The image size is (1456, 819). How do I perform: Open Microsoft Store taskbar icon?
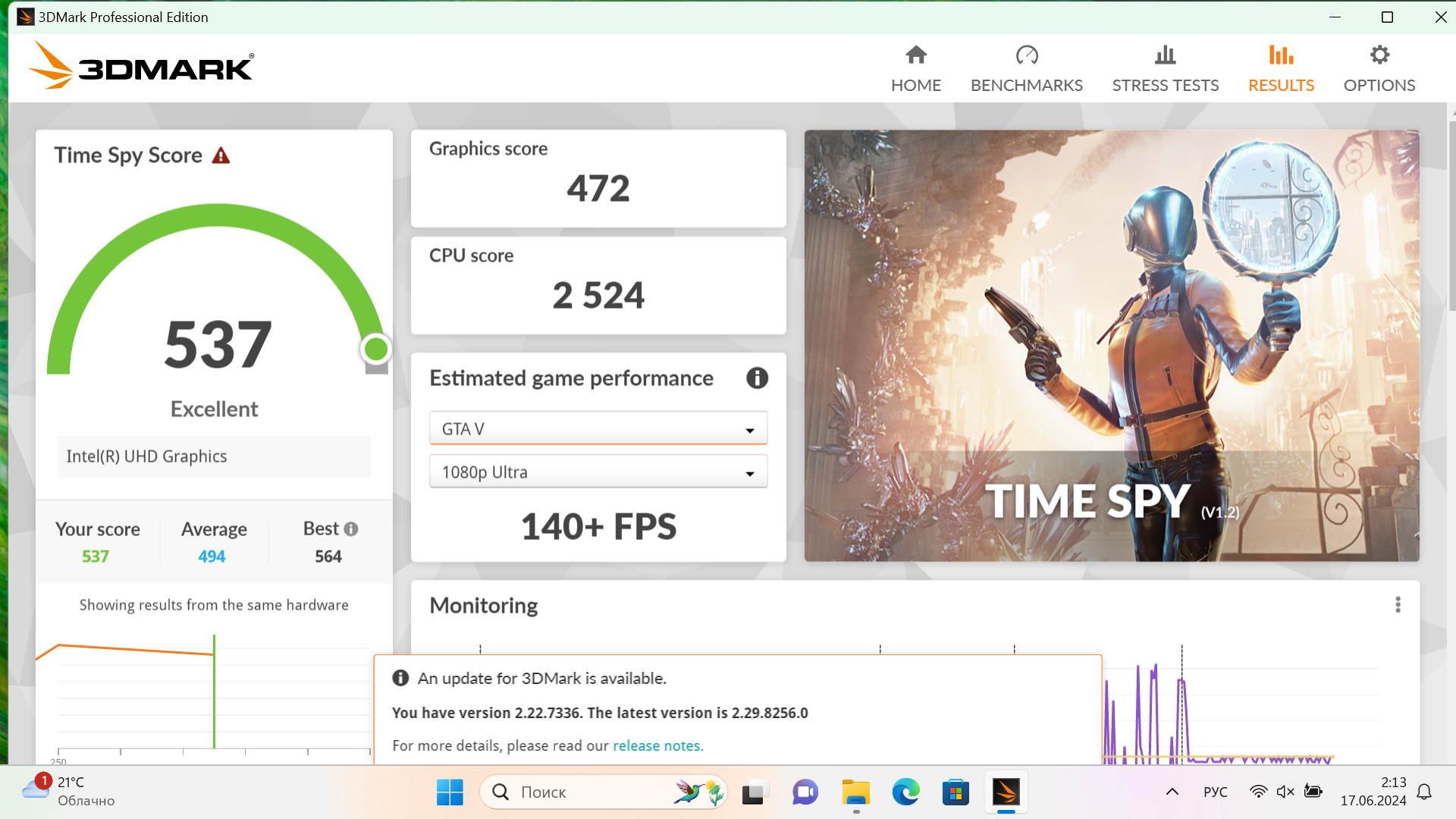point(955,792)
